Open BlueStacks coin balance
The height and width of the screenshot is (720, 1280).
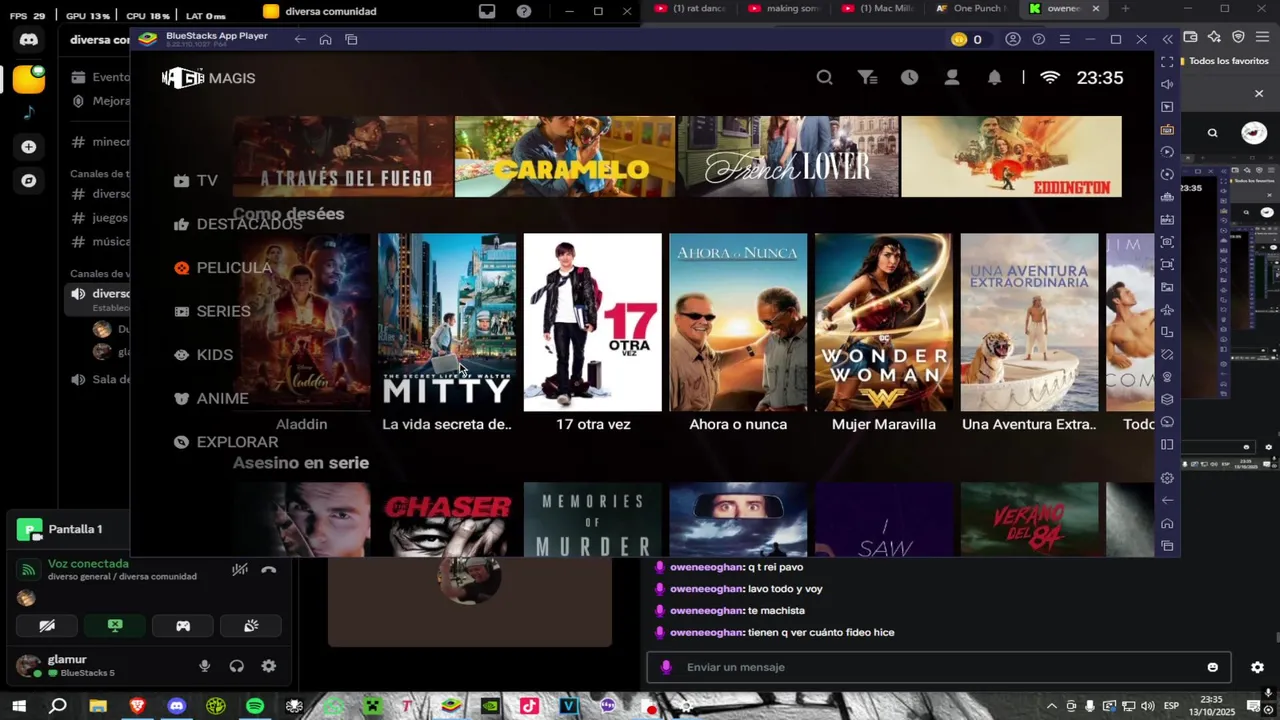[x=966, y=39]
